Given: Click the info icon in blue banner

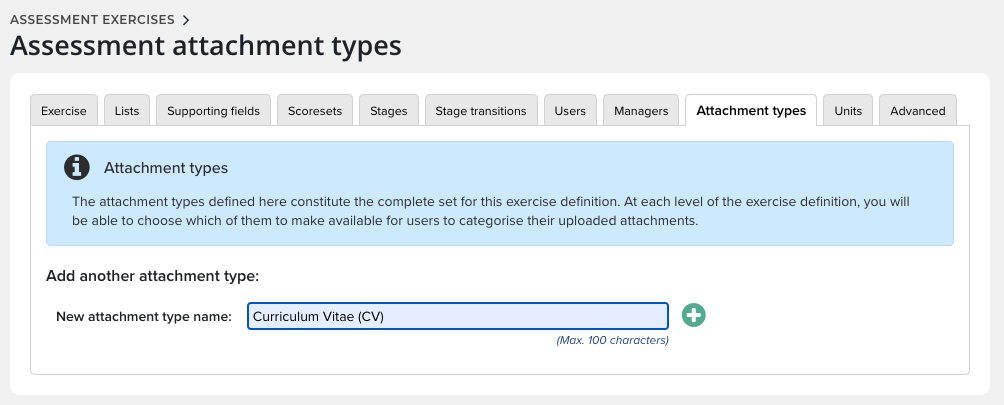Looking at the screenshot, I should pos(77,167).
